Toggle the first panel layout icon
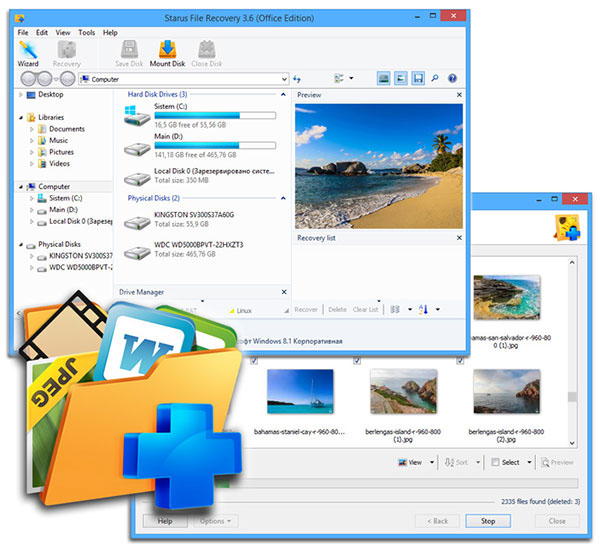Viewport: 600px width, 544px height. 383,78
